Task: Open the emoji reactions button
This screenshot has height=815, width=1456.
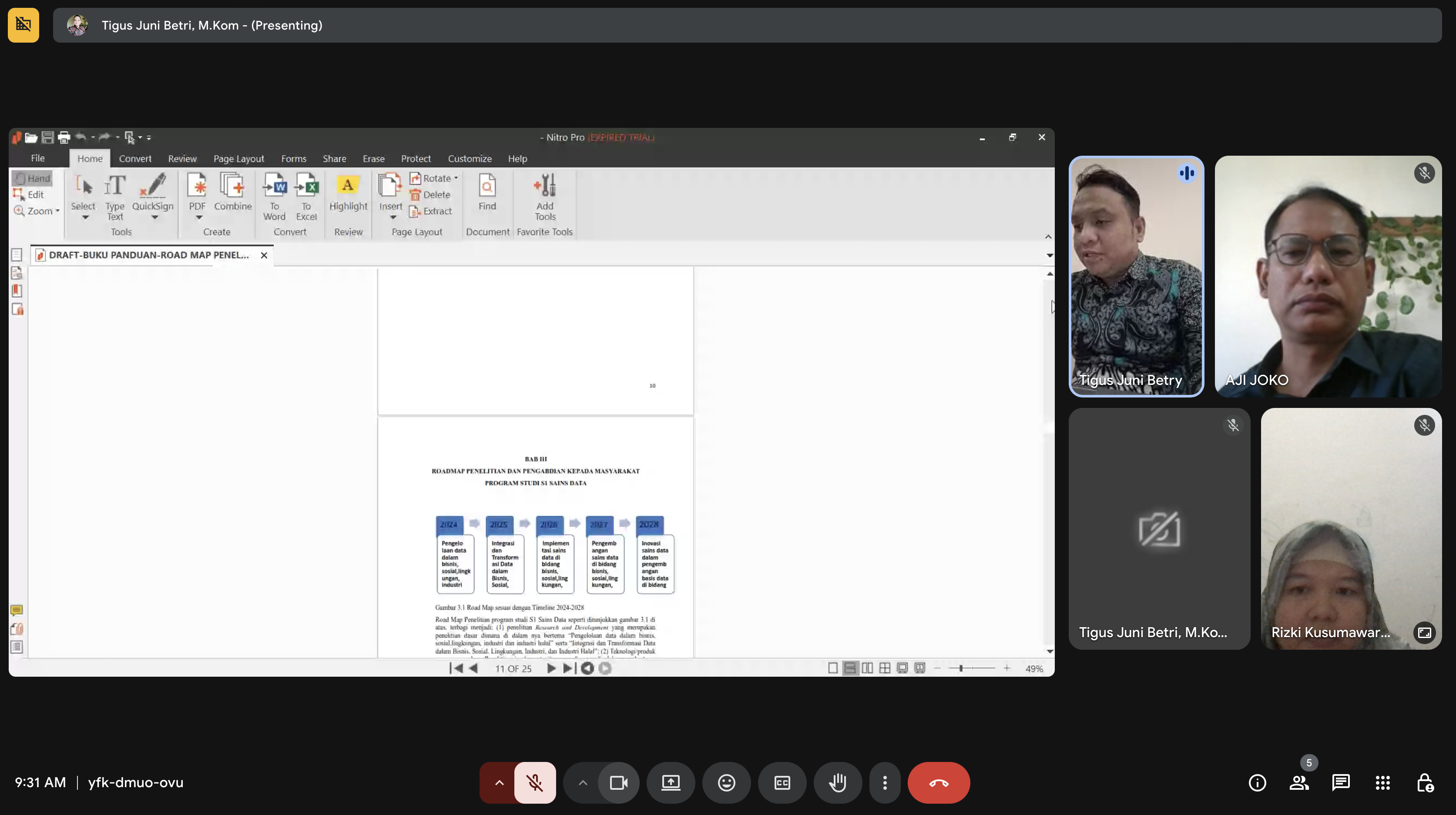Action: point(726,782)
